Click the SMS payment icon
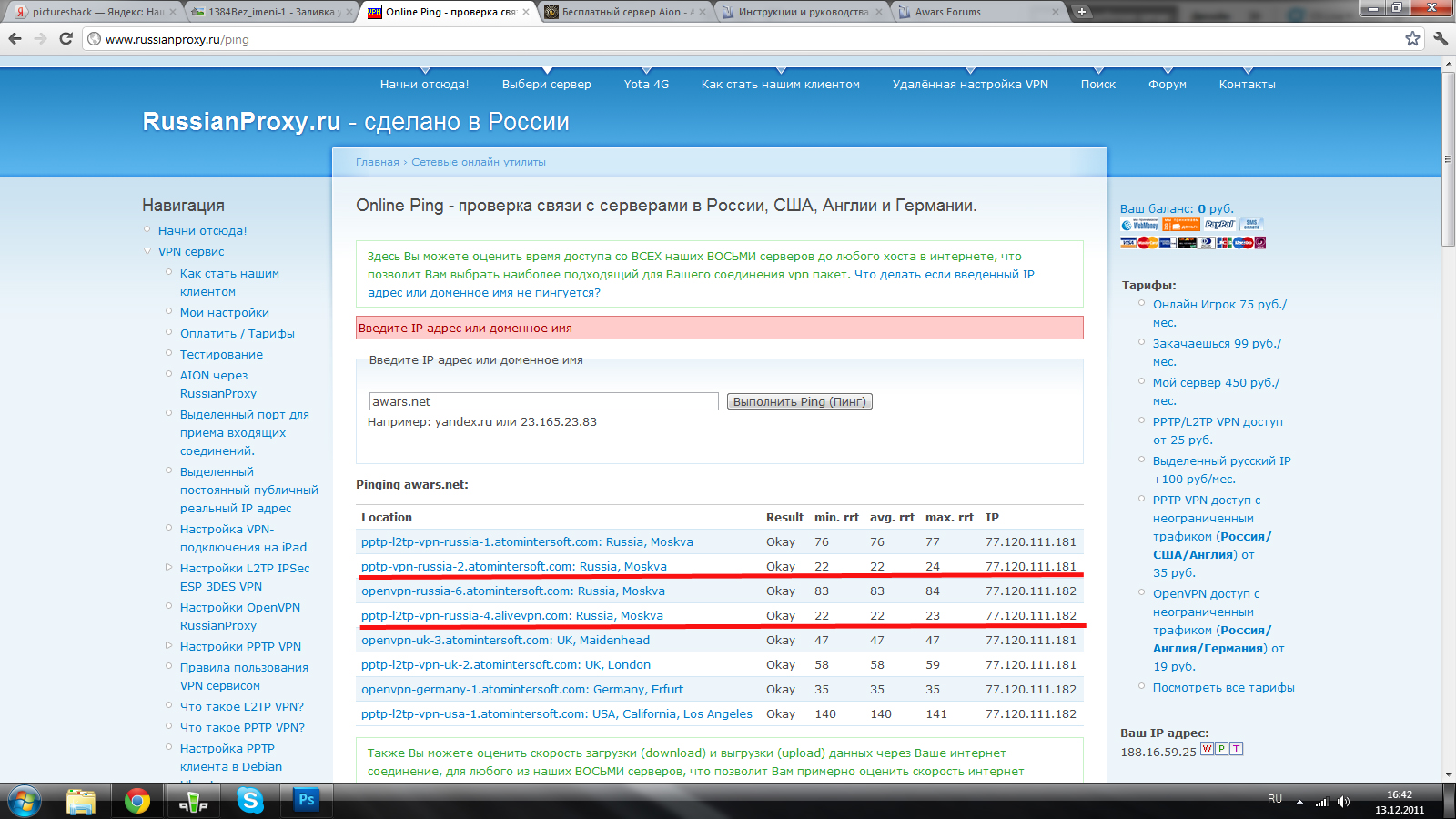Image resolution: width=1456 pixels, height=819 pixels. [1251, 224]
